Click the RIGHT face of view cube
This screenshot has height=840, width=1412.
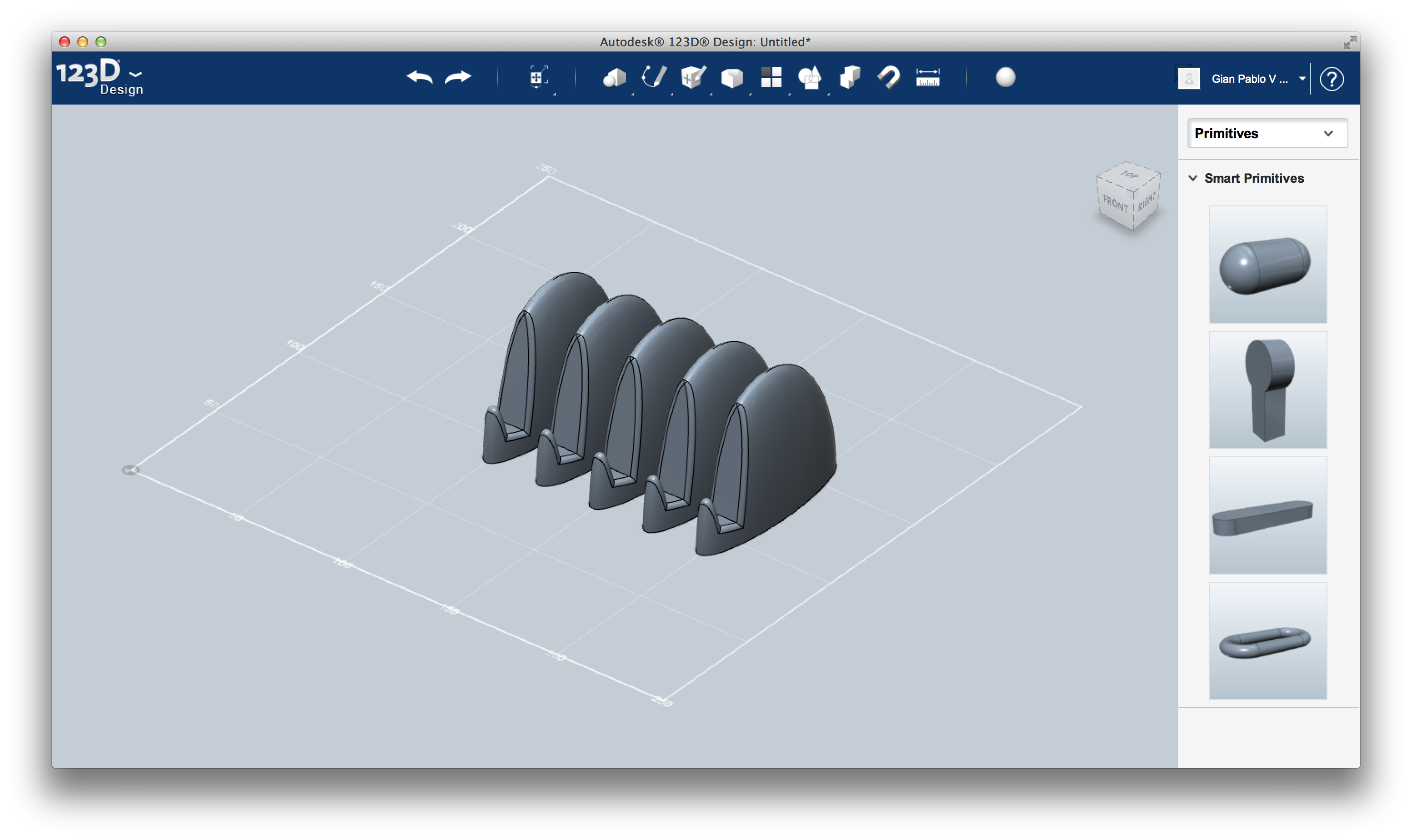(x=1147, y=201)
